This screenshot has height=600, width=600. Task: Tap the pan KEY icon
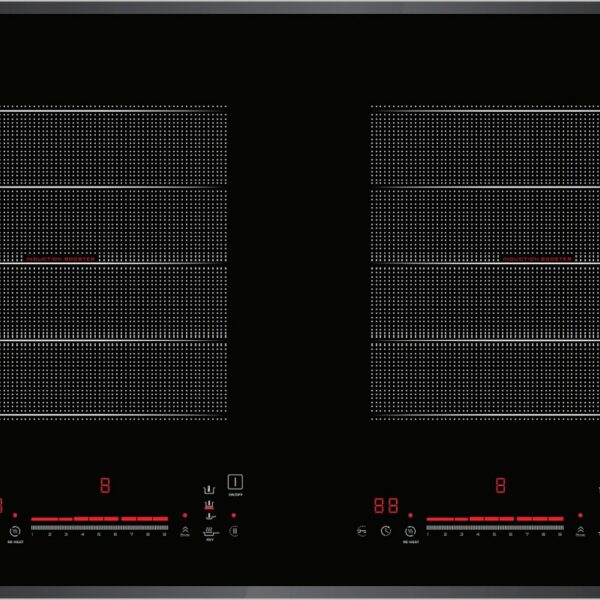pyautogui.click(x=209, y=530)
